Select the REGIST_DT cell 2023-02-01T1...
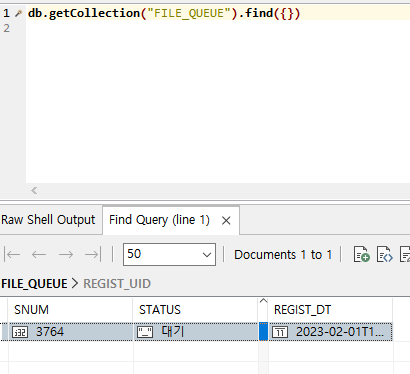This screenshot has height=374, width=410. pos(330,332)
